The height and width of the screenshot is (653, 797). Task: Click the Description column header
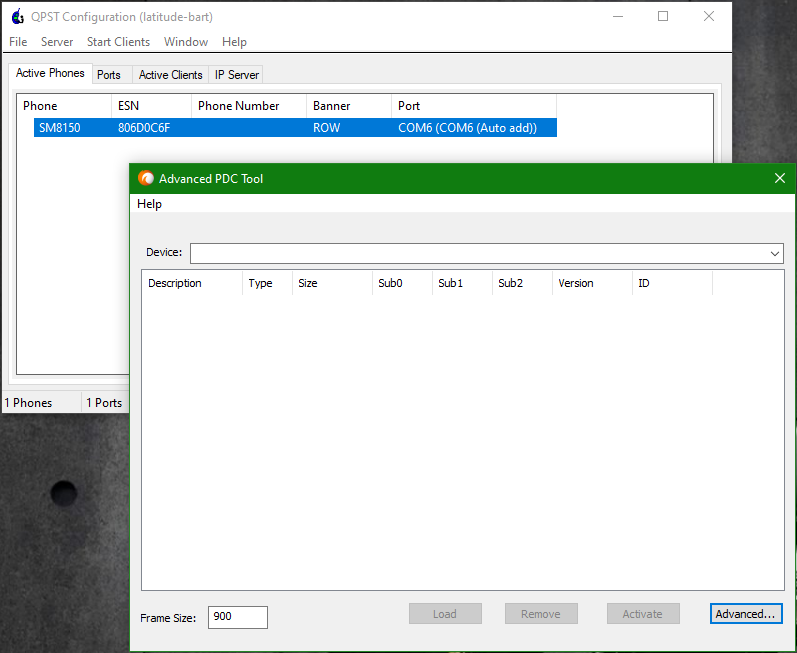click(x=192, y=283)
